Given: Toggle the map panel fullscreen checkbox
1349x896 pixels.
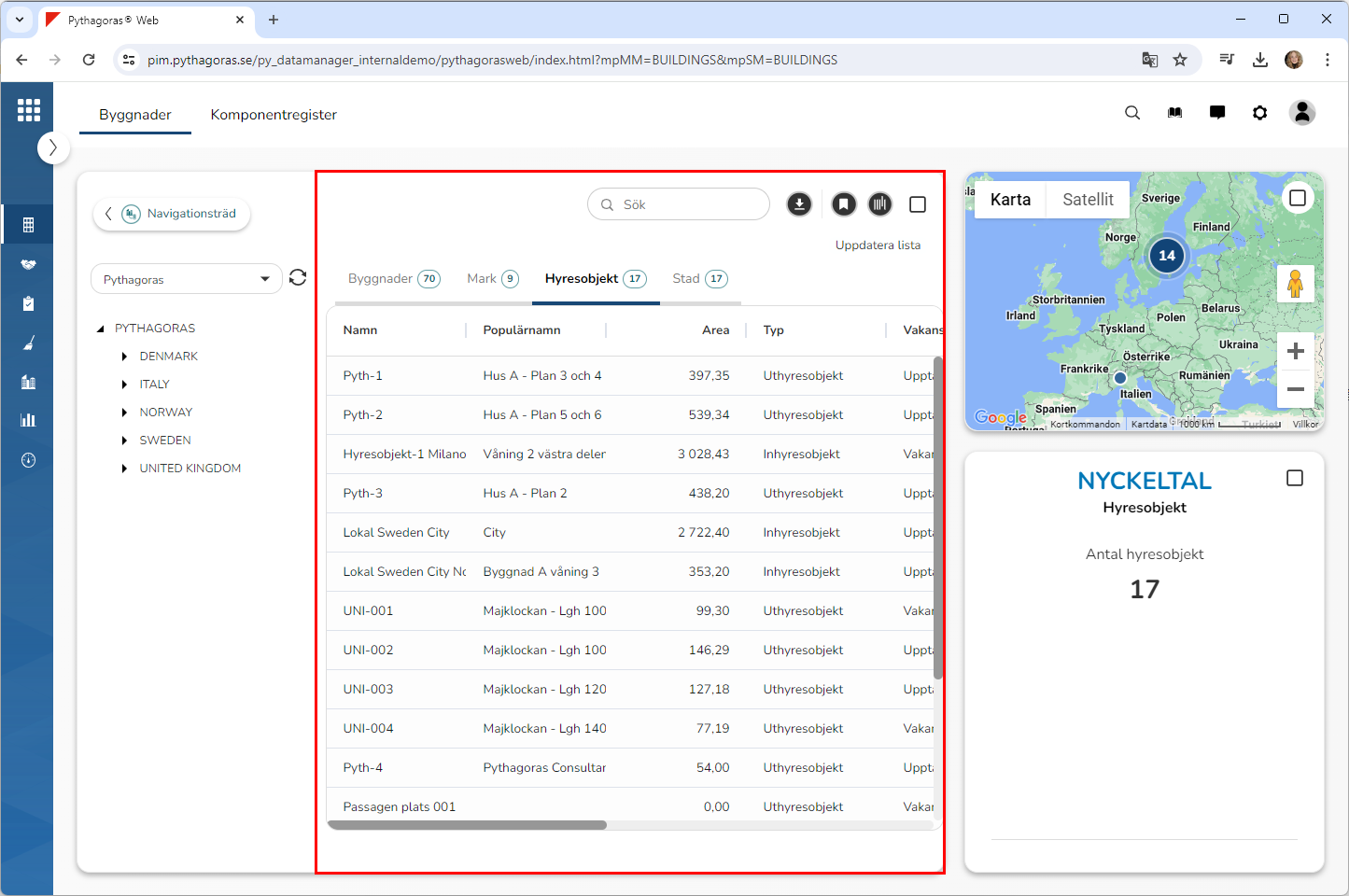Looking at the screenshot, I should click(x=1297, y=198).
